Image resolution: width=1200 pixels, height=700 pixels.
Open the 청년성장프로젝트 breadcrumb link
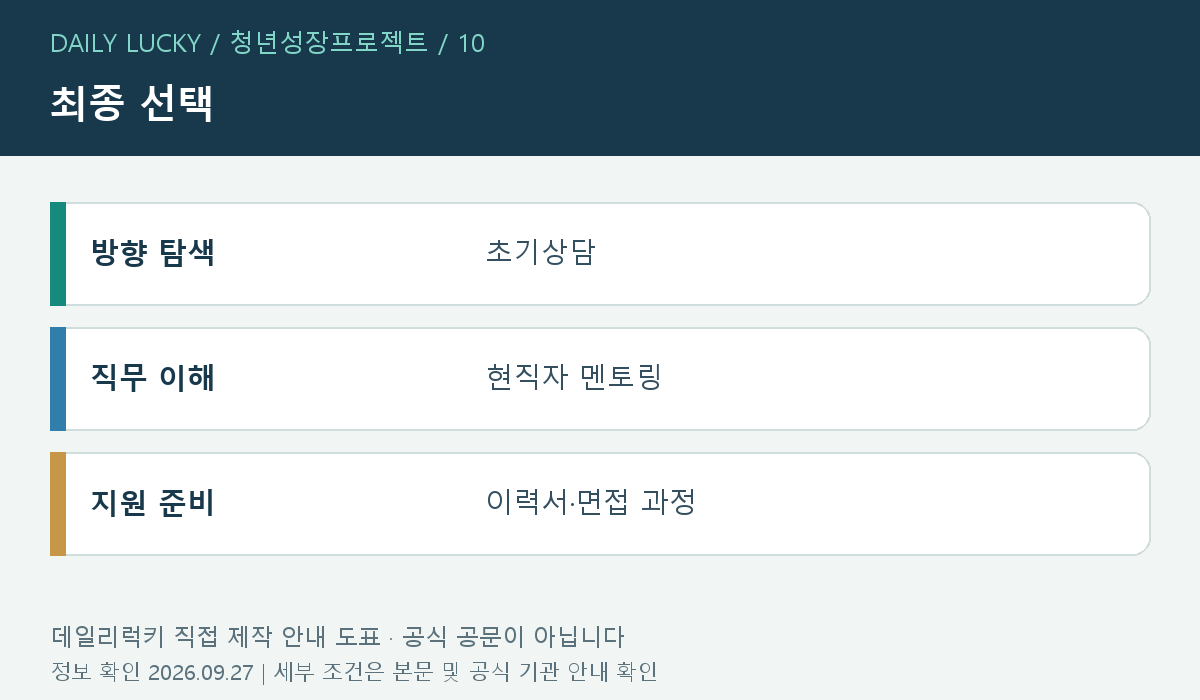(x=329, y=43)
